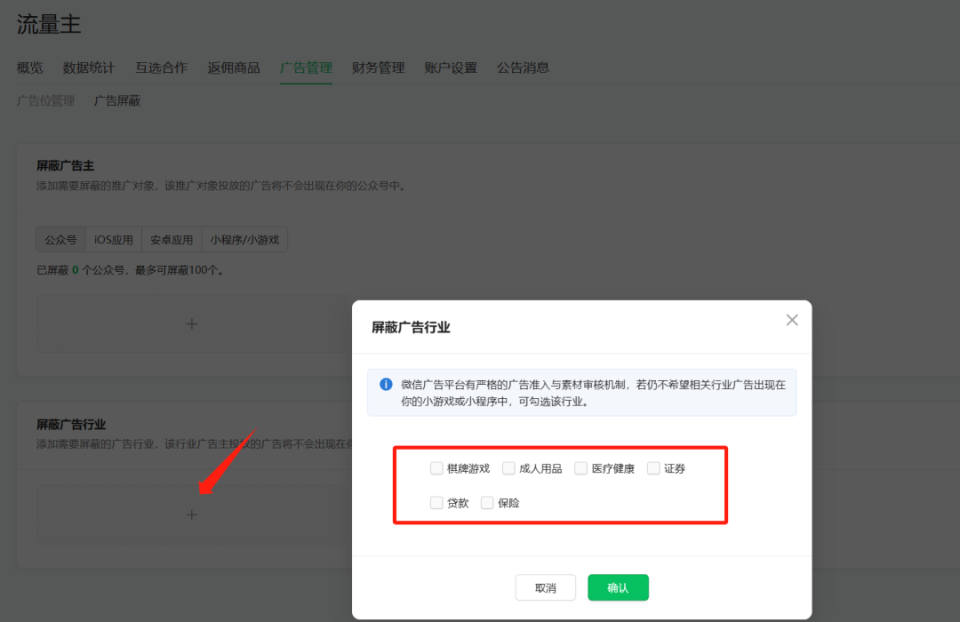Open the 账户设置 tab
The width and height of the screenshot is (960, 622).
450,67
